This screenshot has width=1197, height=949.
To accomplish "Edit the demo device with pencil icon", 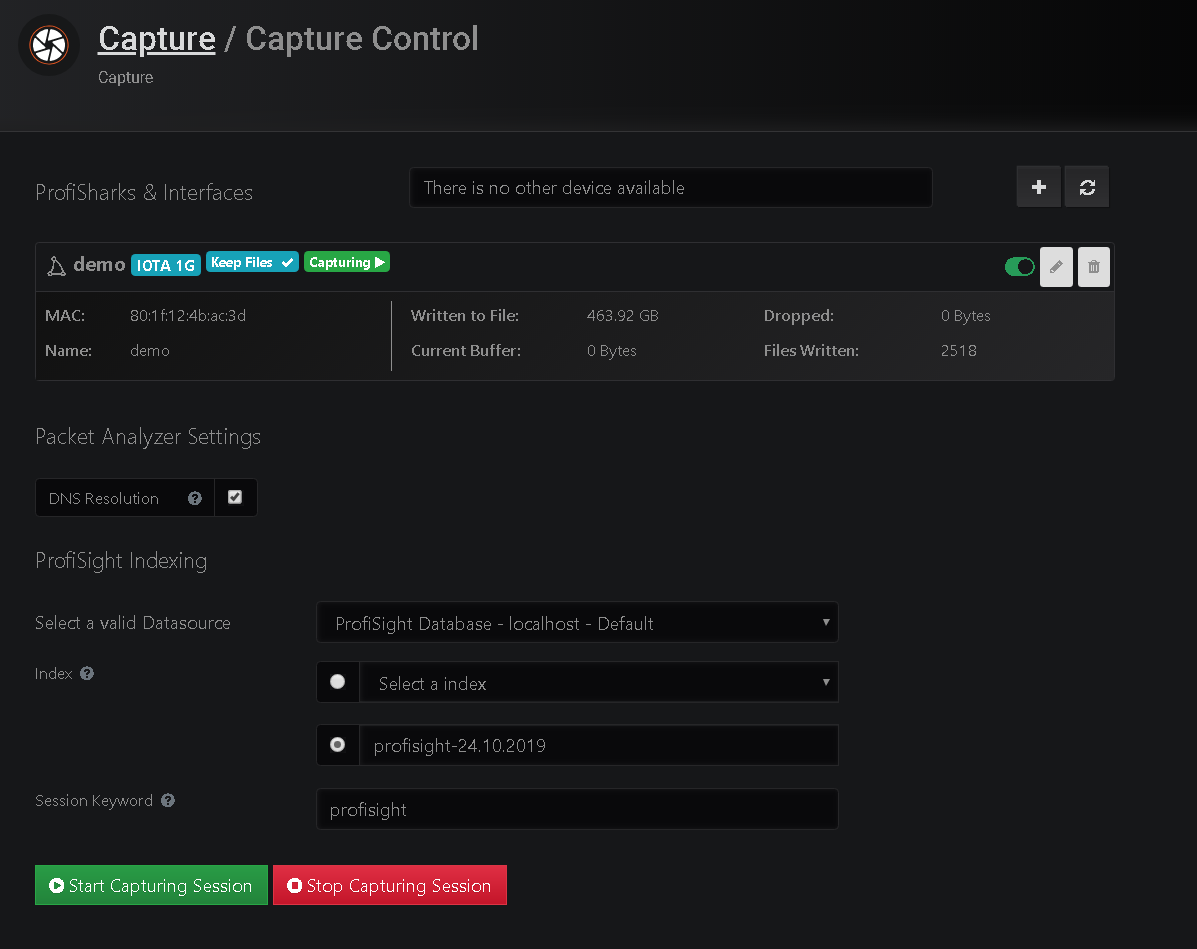I will pyautogui.click(x=1057, y=266).
